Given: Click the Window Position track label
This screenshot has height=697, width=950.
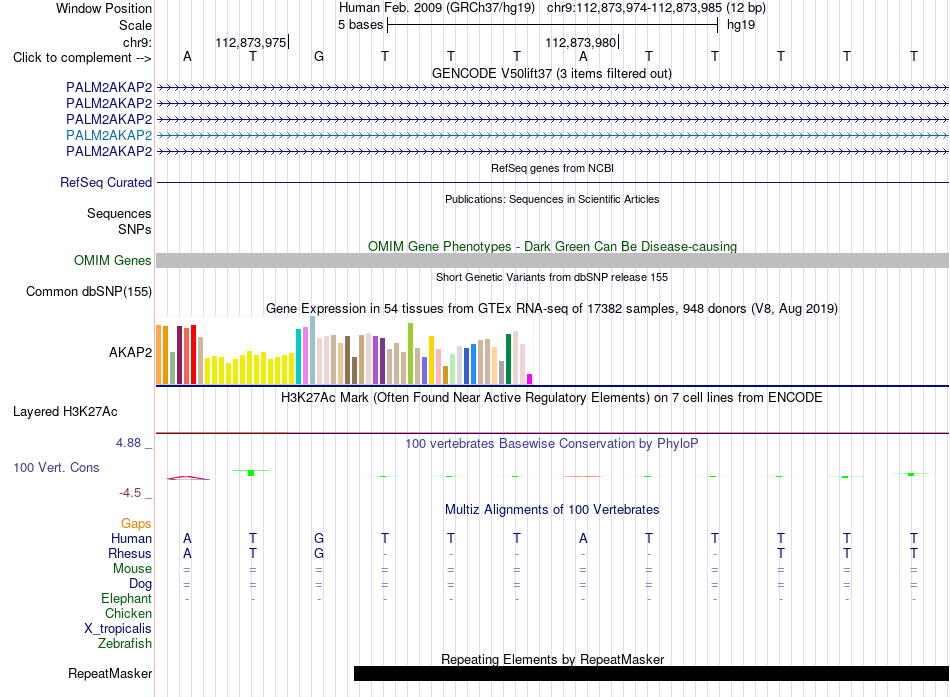Looking at the screenshot, I should tap(104, 8).
